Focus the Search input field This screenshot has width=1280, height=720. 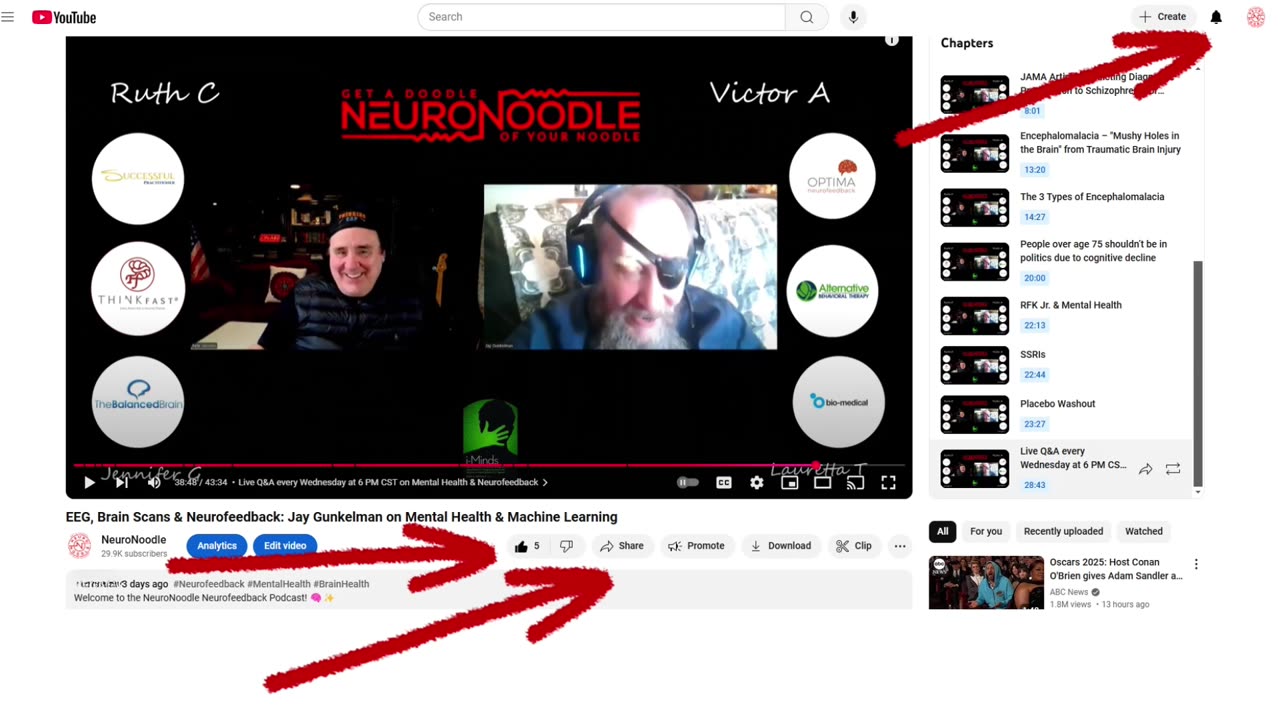pyautogui.click(x=602, y=17)
